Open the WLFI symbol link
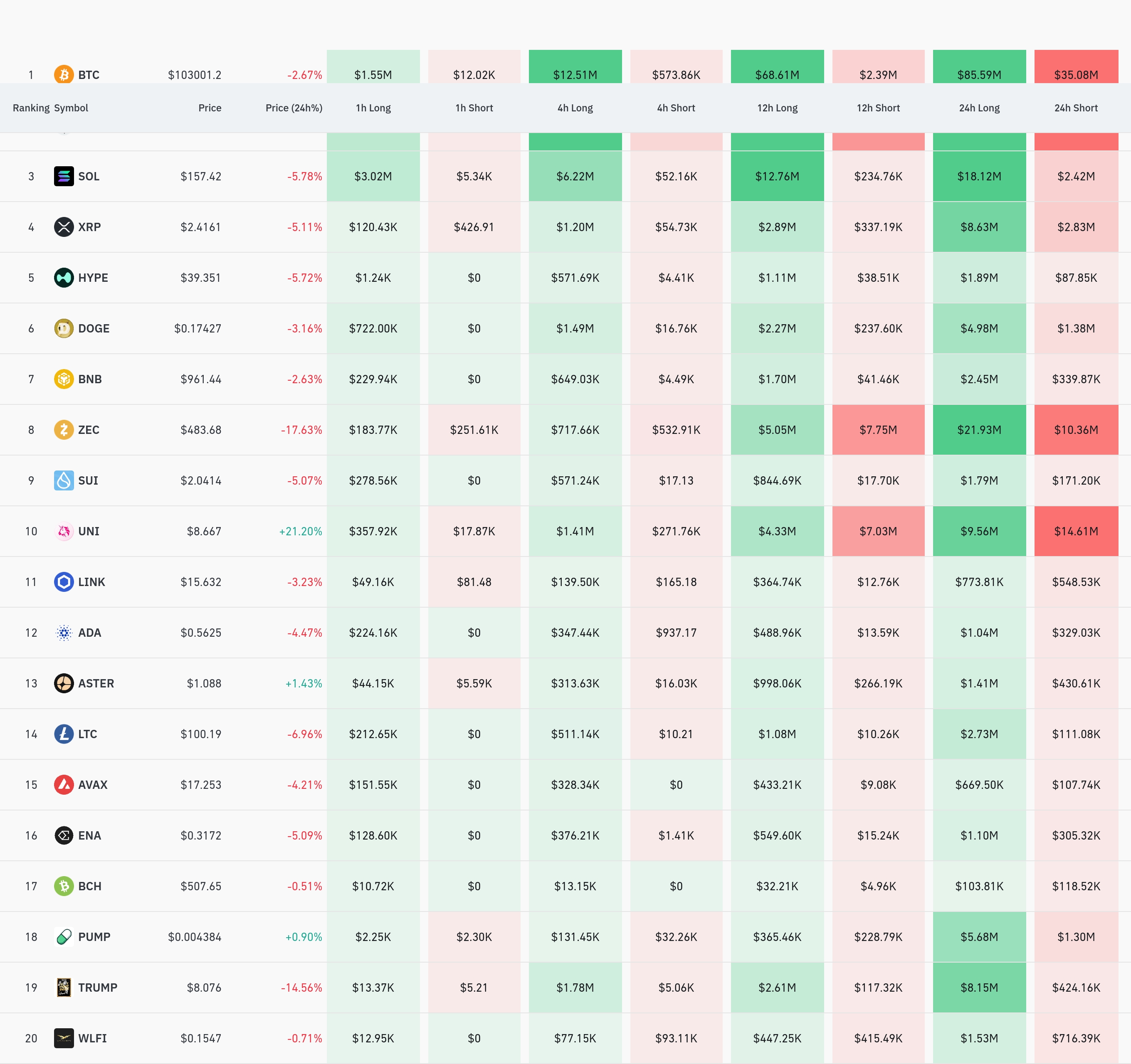This screenshot has height=1064, width=1131. coord(92,1038)
